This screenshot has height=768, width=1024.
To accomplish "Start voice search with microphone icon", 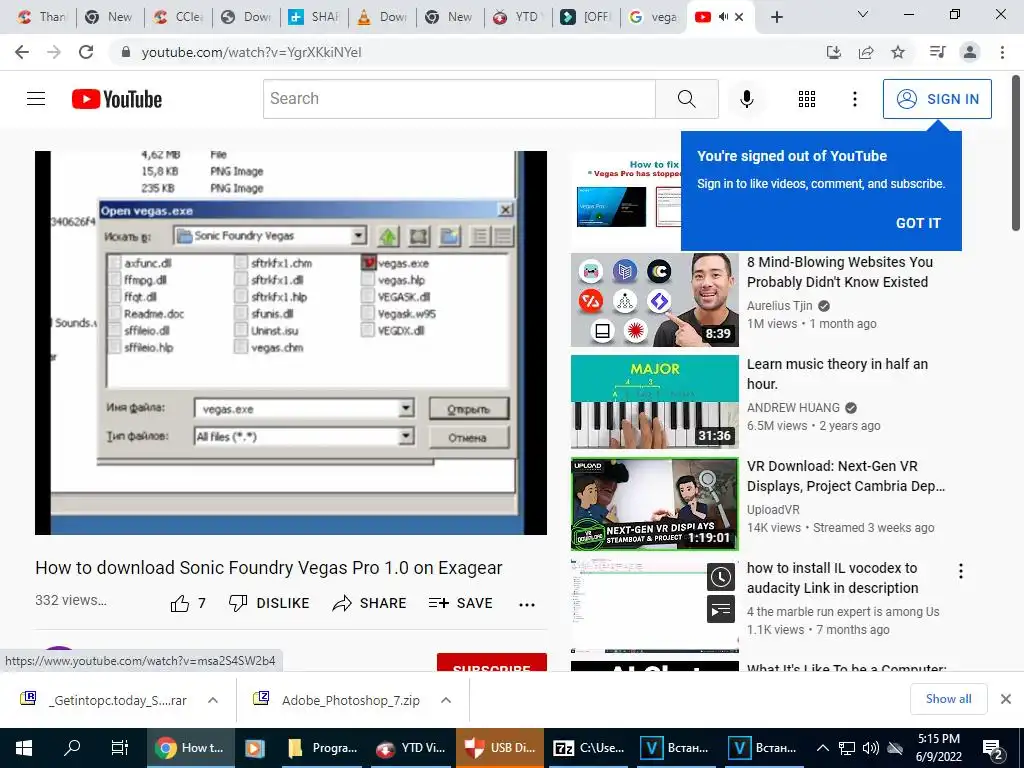I will point(746,99).
